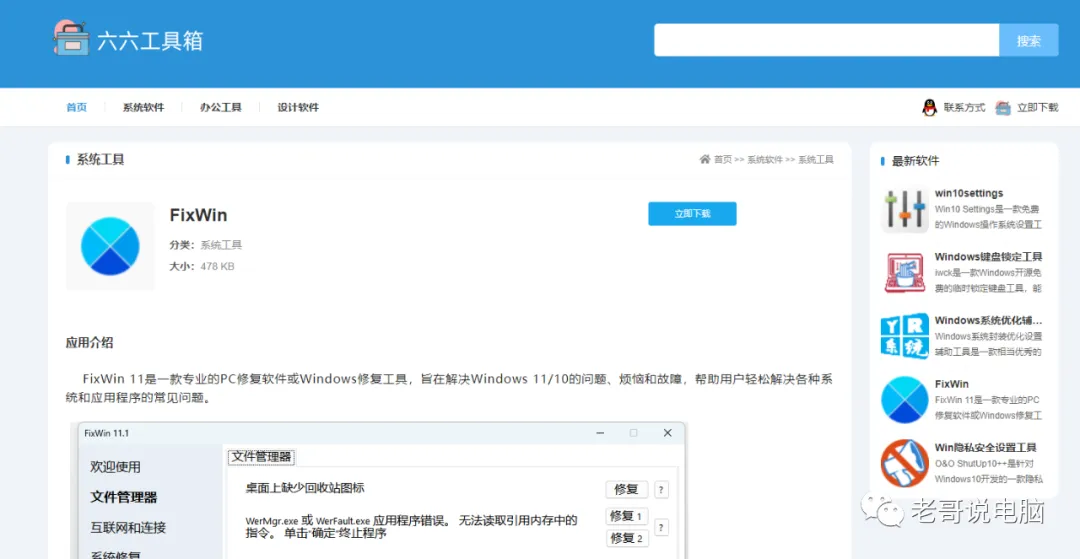Click the 系统工具 category value
The width and height of the screenshot is (1080, 559).
tap(221, 245)
